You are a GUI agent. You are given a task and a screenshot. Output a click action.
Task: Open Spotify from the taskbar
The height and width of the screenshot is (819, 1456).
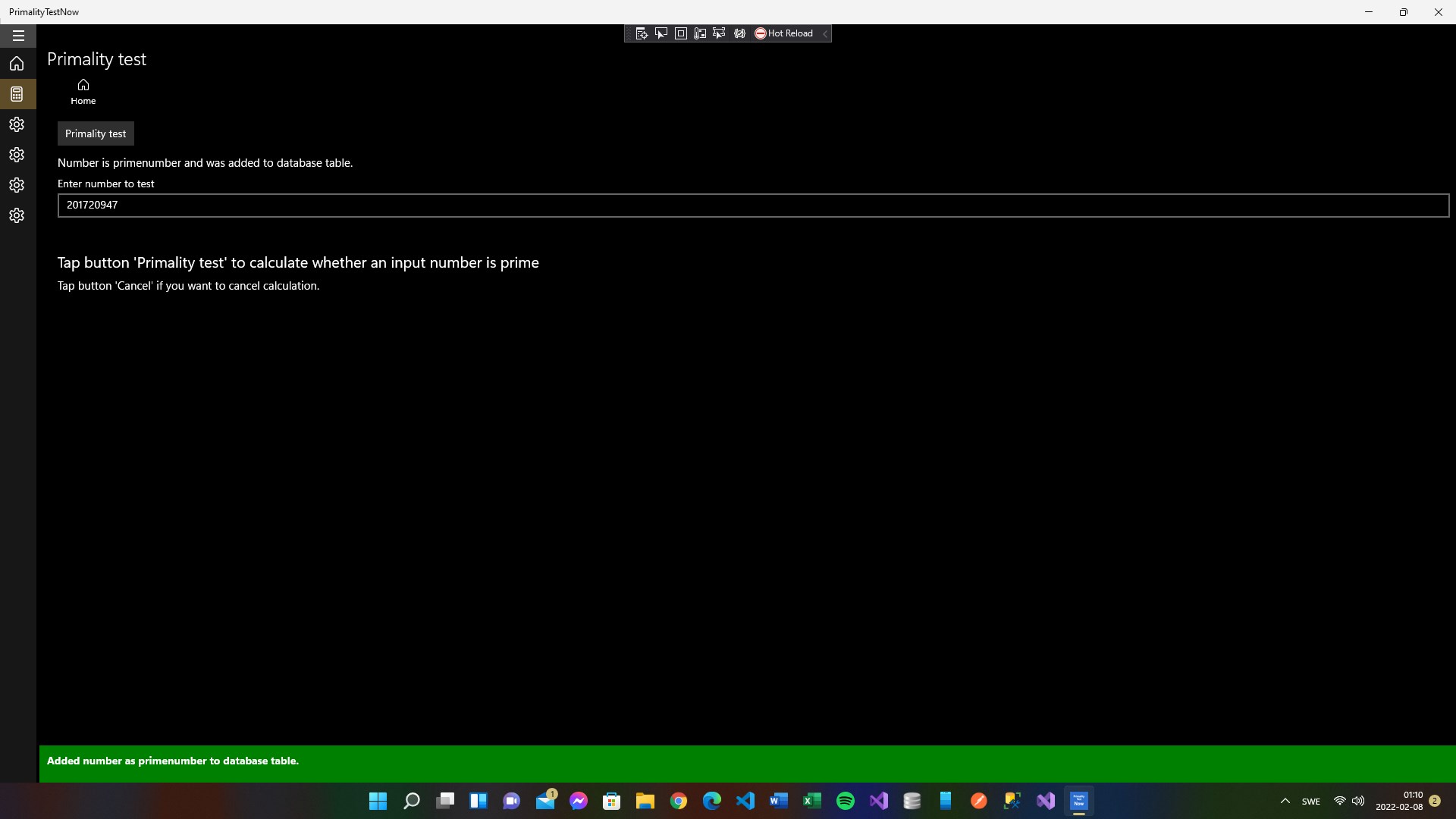(x=846, y=801)
